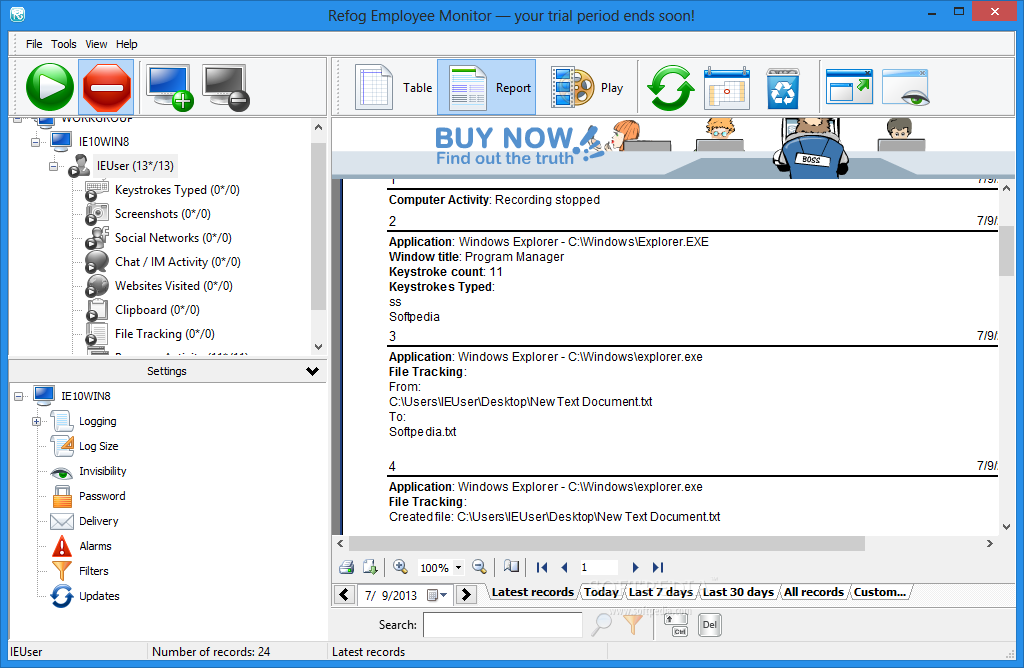Zoom out of the report
This screenshot has width=1024, height=668.
coord(479,567)
